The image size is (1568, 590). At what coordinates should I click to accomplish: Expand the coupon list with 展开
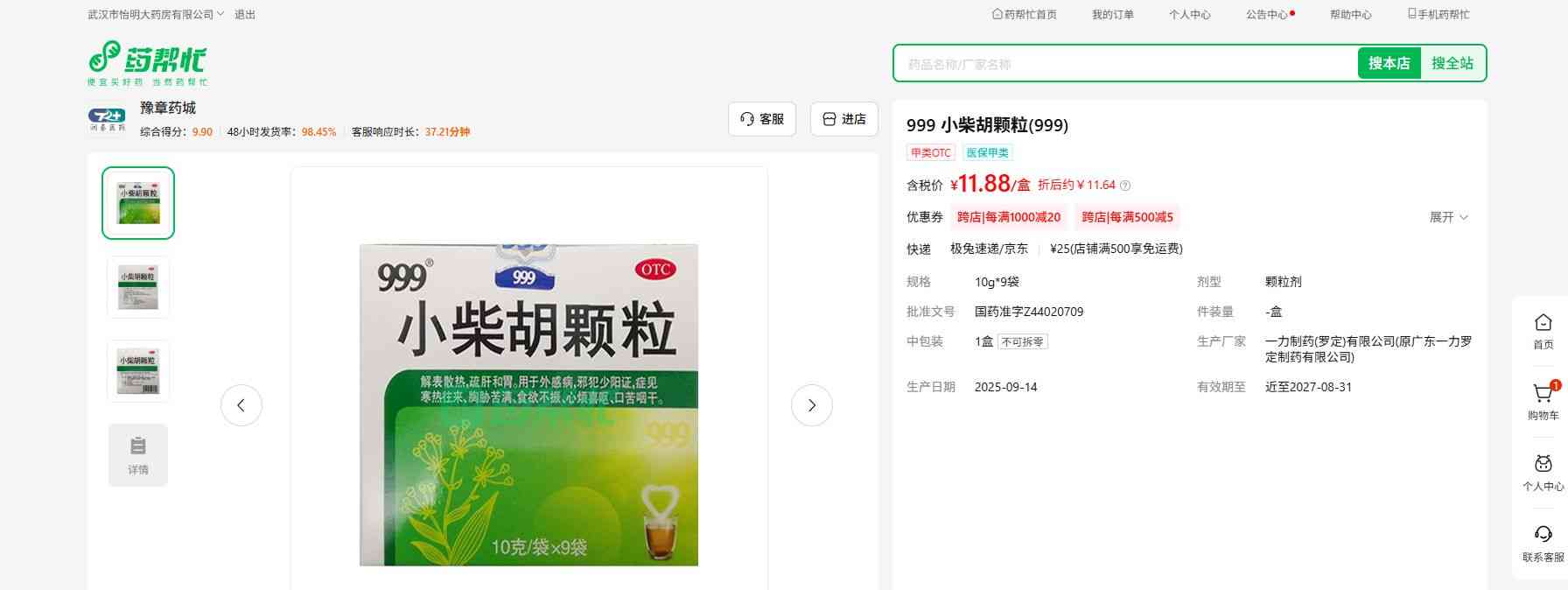coord(1448,217)
